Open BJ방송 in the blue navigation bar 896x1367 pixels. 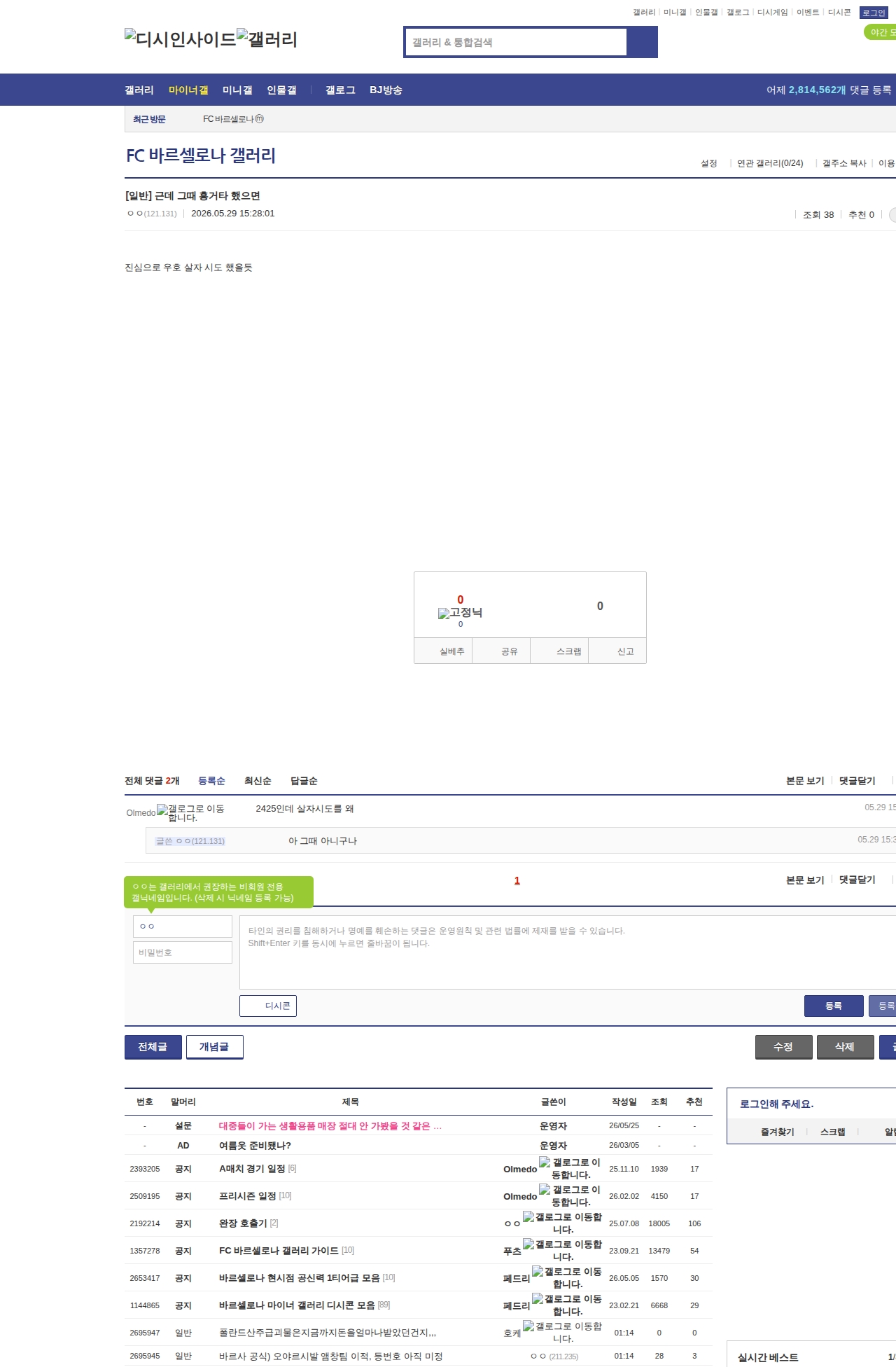coord(386,90)
